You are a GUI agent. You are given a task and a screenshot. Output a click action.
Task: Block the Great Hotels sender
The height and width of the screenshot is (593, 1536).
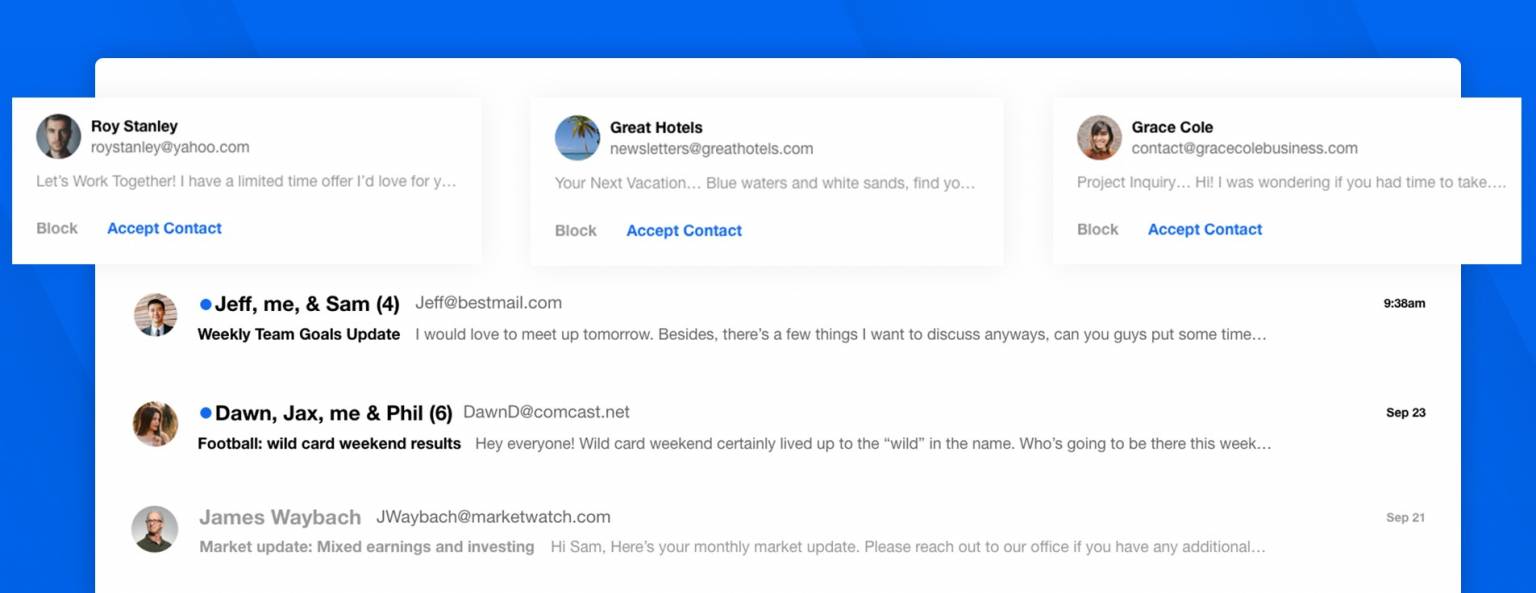click(576, 230)
